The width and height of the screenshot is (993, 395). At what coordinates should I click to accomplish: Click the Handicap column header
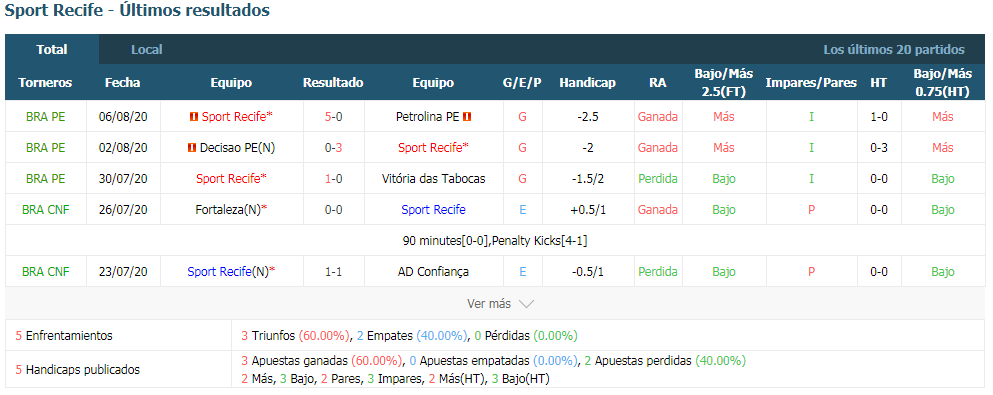(x=587, y=82)
